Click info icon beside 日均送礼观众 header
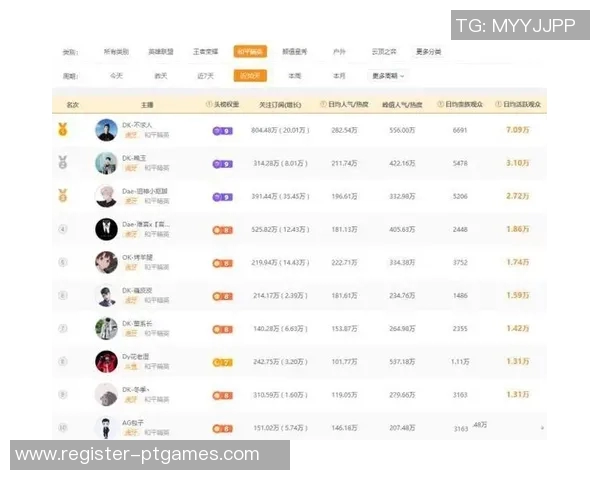This screenshot has width=600, height=480. pyautogui.click(x=440, y=104)
